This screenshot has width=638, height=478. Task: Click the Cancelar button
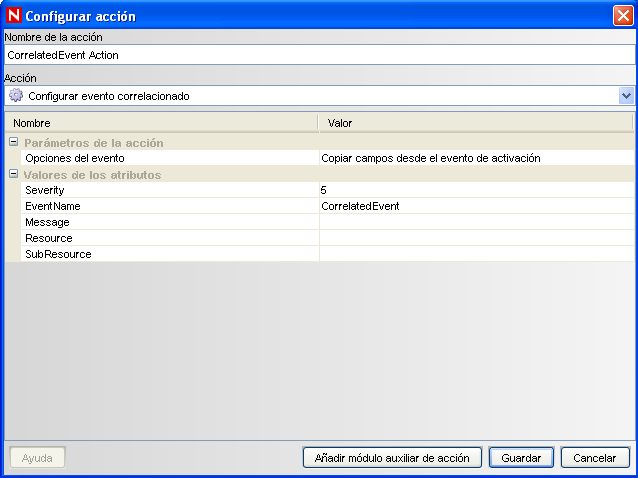pos(594,458)
